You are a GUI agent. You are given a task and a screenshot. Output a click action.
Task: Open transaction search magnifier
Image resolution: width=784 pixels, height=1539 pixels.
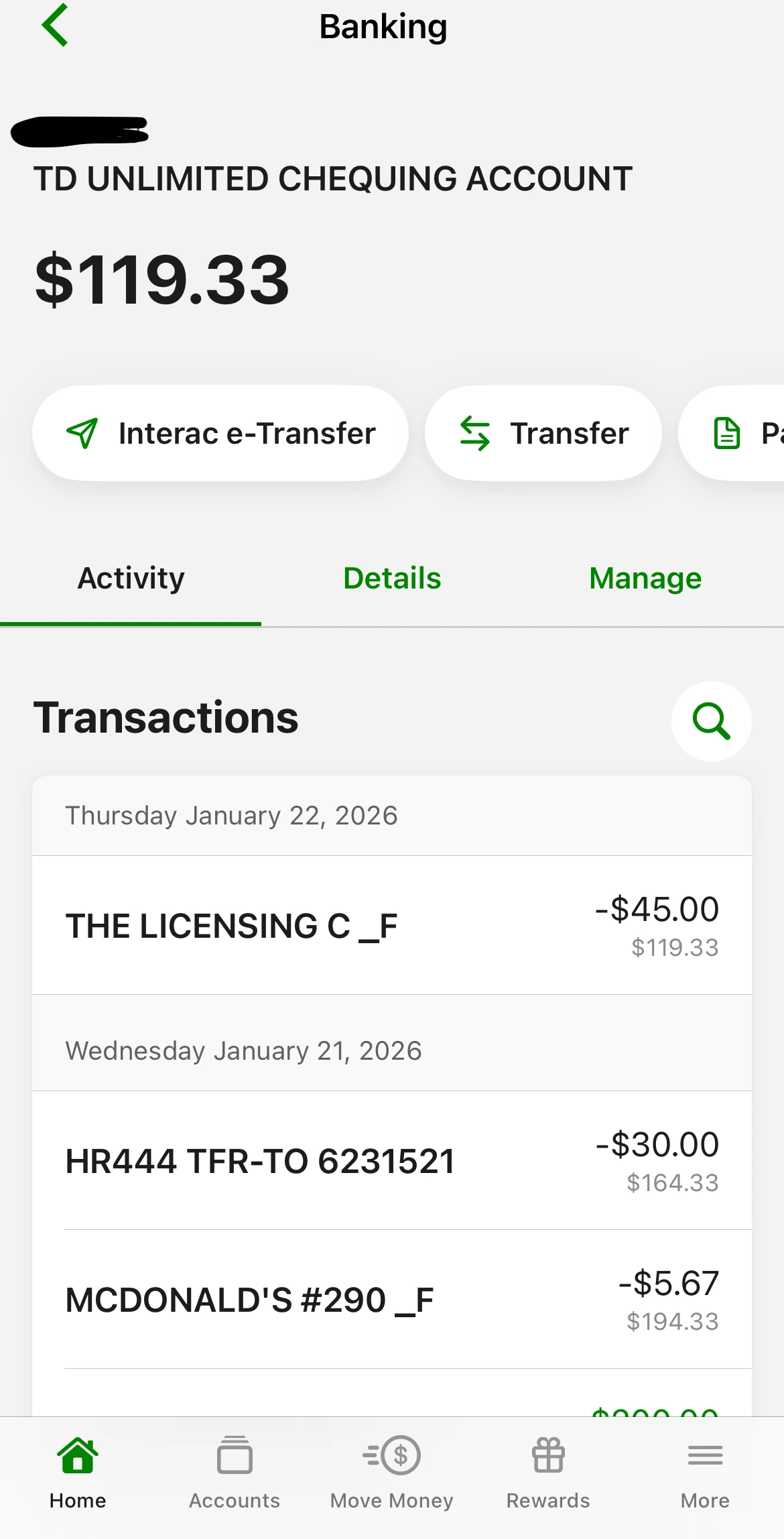click(711, 721)
